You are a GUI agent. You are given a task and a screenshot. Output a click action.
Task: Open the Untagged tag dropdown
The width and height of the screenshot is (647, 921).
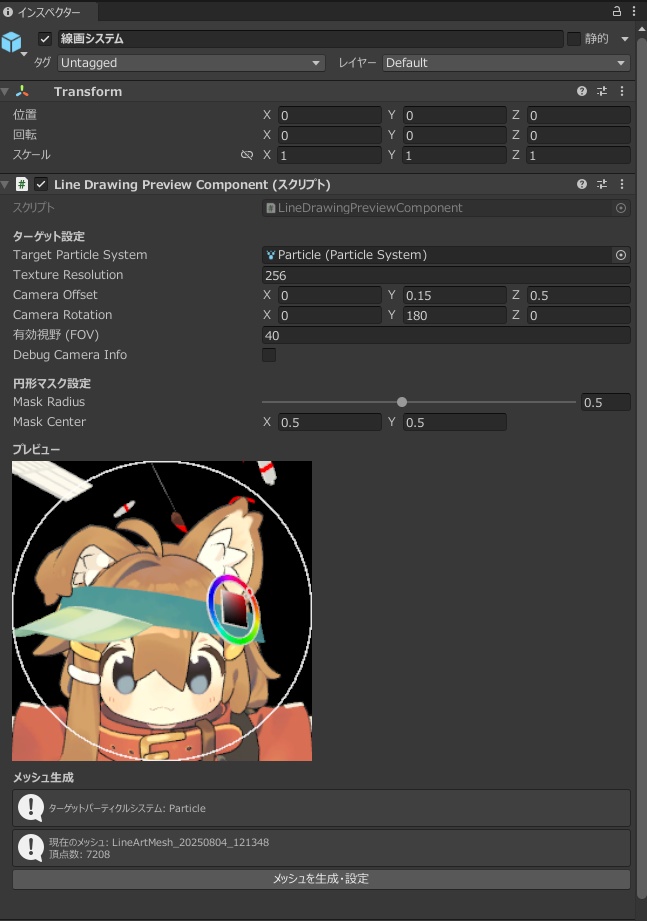pyautogui.click(x=191, y=63)
